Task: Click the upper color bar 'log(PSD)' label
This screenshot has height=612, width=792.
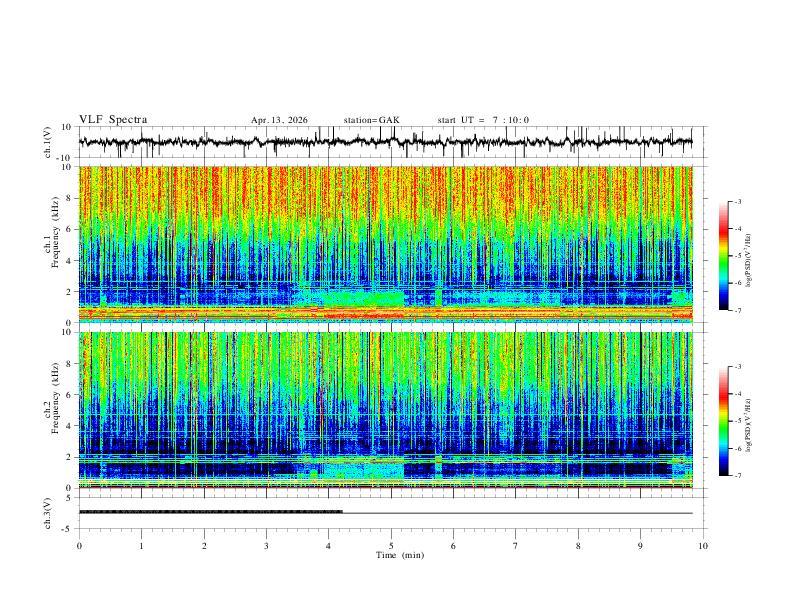Action: pos(748,261)
